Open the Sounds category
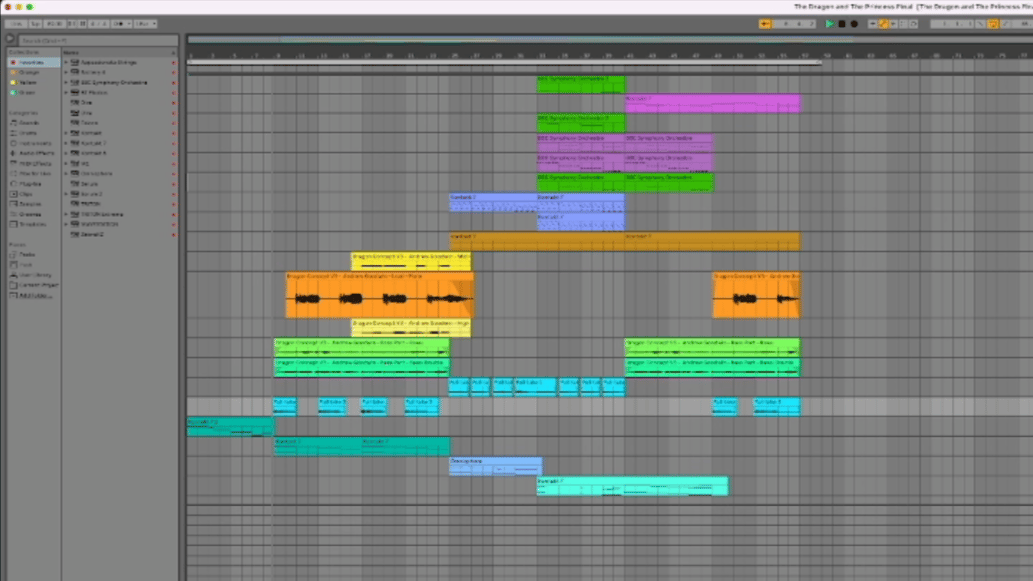This screenshot has height=581, width=1033. pos(29,123)
